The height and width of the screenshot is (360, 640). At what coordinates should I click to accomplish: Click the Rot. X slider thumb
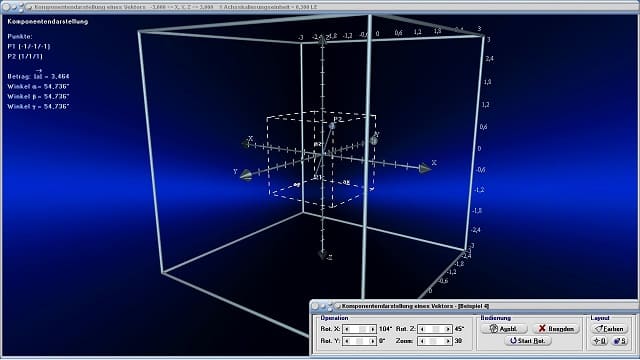361,329
